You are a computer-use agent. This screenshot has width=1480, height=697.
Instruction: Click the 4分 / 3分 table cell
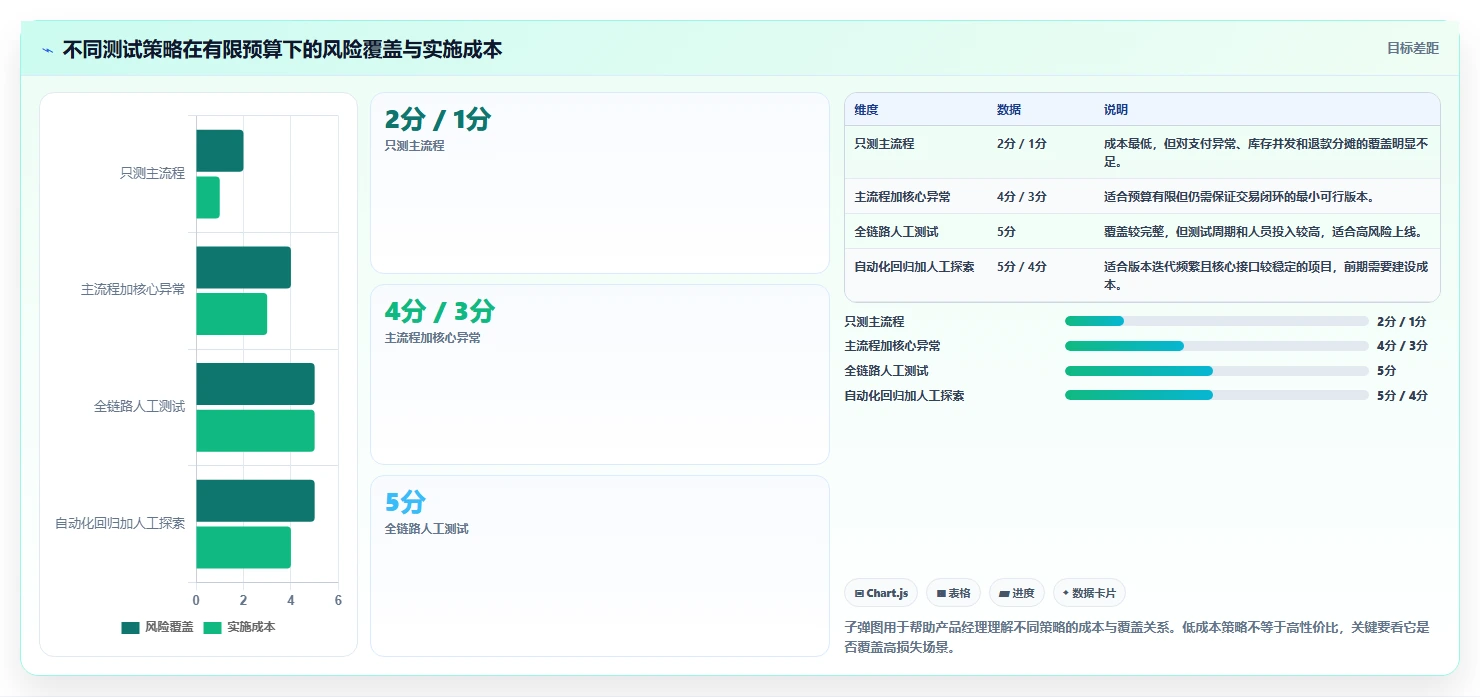tap(1022, 197)
